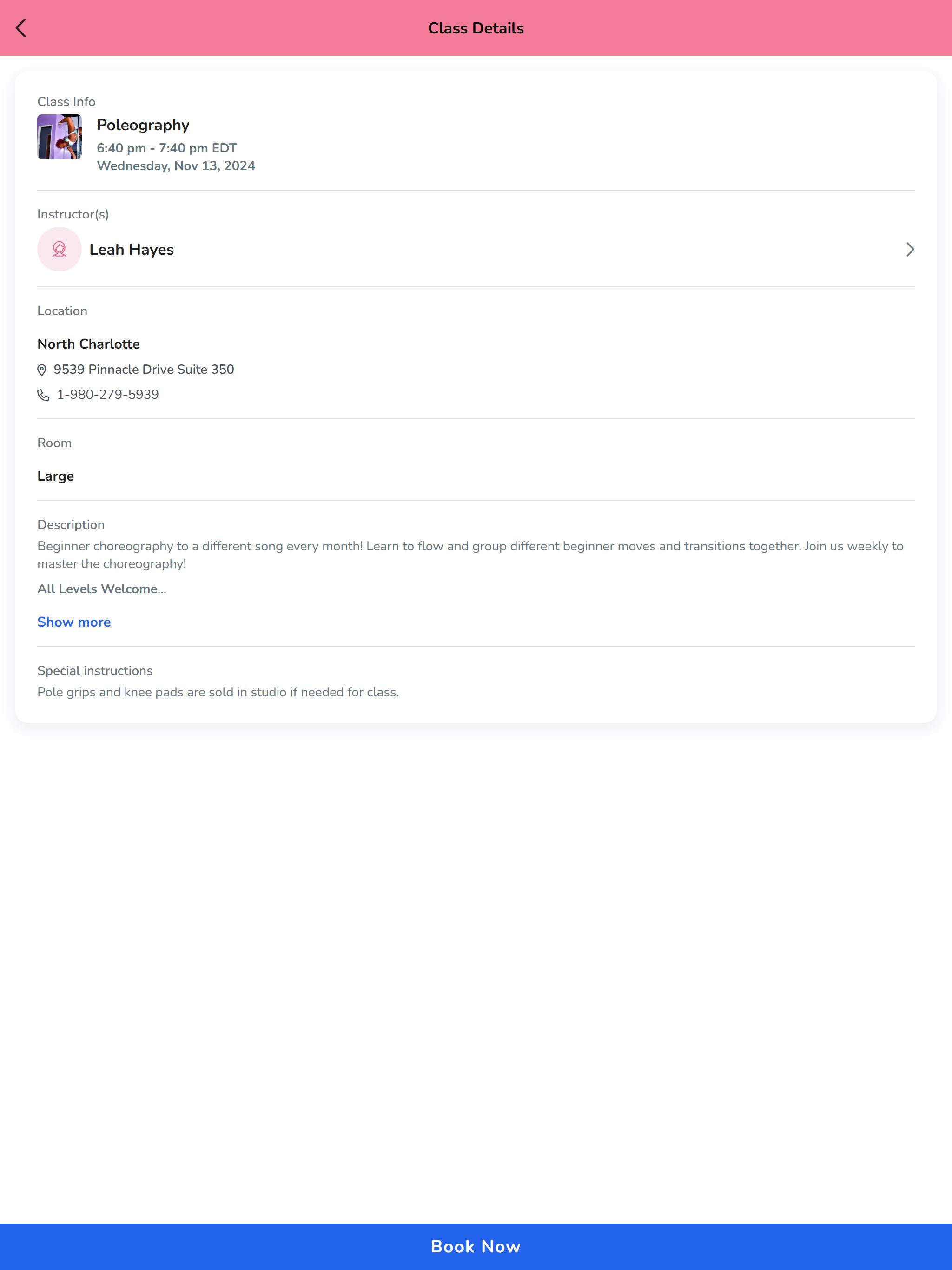Book the class with Book Now
952x1270 pixels.
click(x=476, y=1246)
